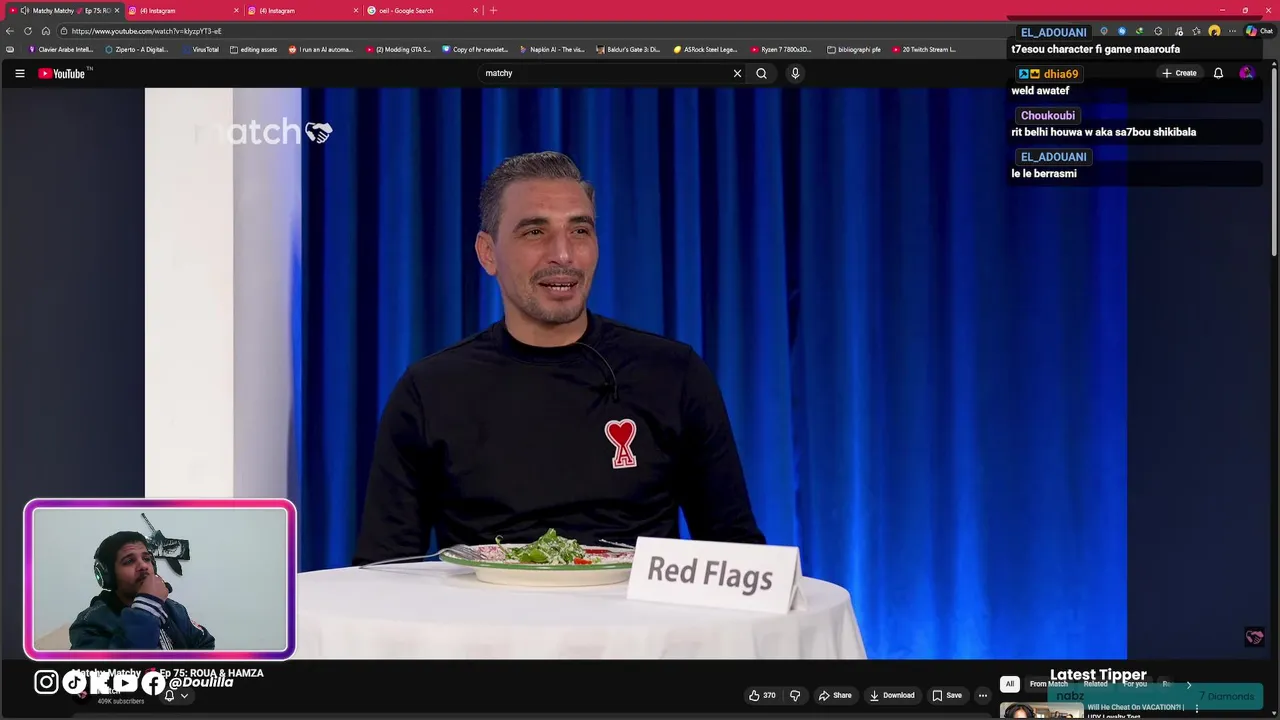
Task: Open the Modding GTA S bookmark
Action: point(398,49)
